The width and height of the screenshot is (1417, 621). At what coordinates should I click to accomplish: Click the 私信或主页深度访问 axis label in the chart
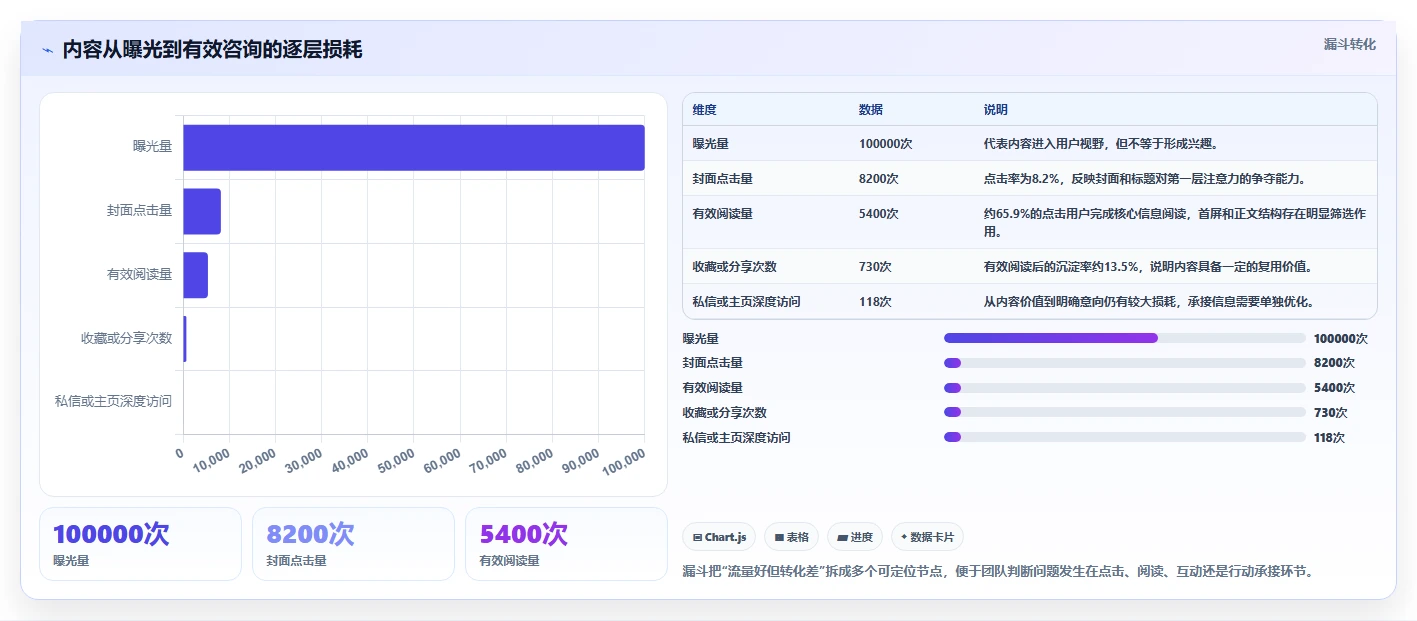(113, 401)
